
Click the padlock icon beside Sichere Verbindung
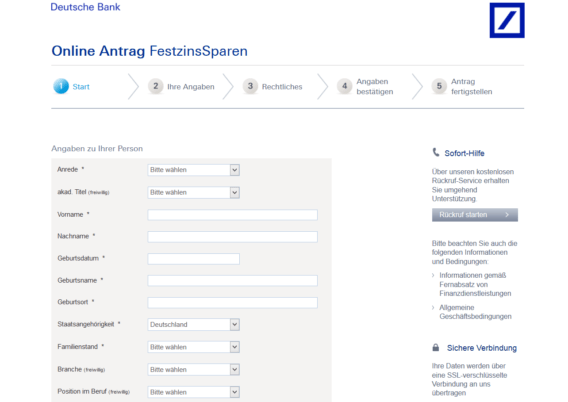coord(436,348)
